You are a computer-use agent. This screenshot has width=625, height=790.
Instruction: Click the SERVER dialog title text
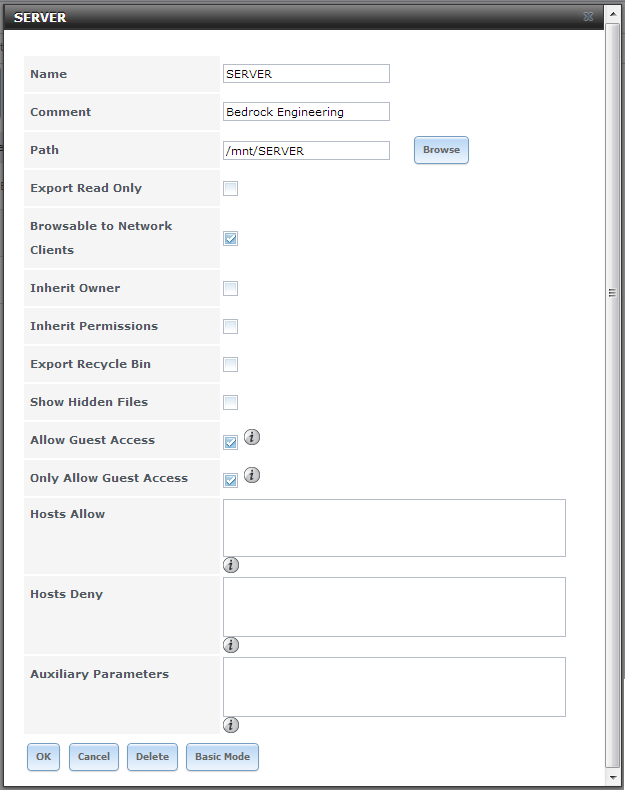(40, 18)
